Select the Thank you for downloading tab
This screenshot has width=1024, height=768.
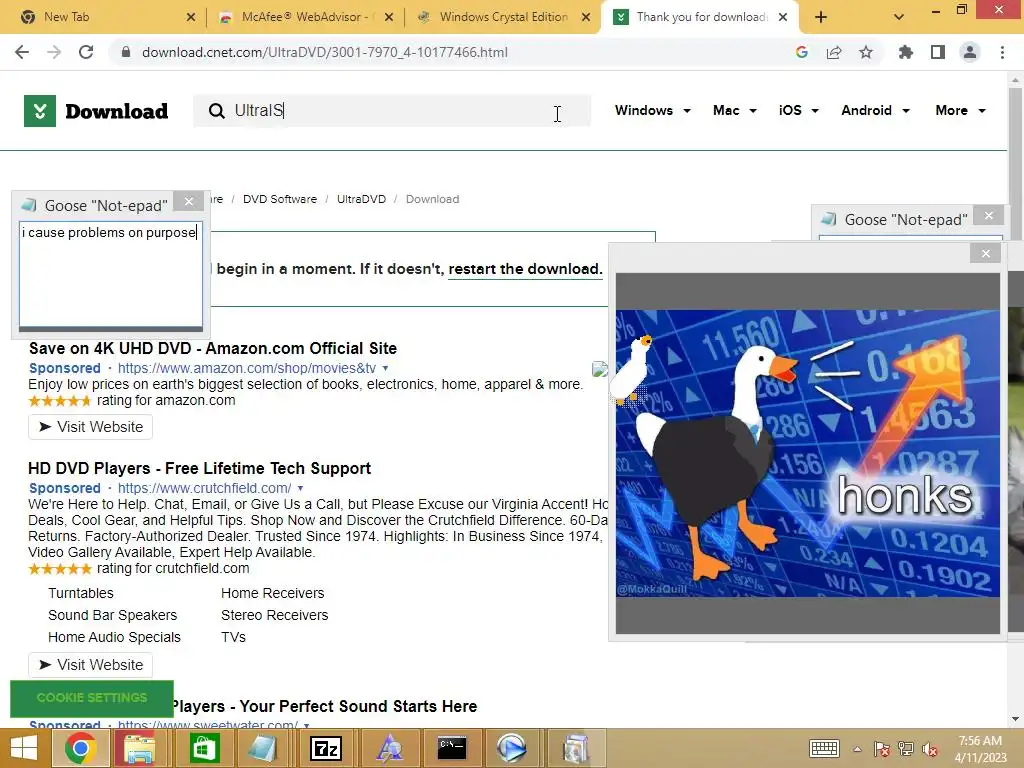(x=700, y=17)
